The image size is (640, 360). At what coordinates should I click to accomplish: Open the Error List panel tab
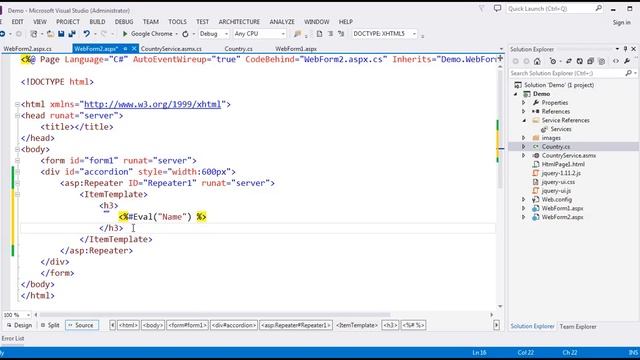tap(13, 338)
